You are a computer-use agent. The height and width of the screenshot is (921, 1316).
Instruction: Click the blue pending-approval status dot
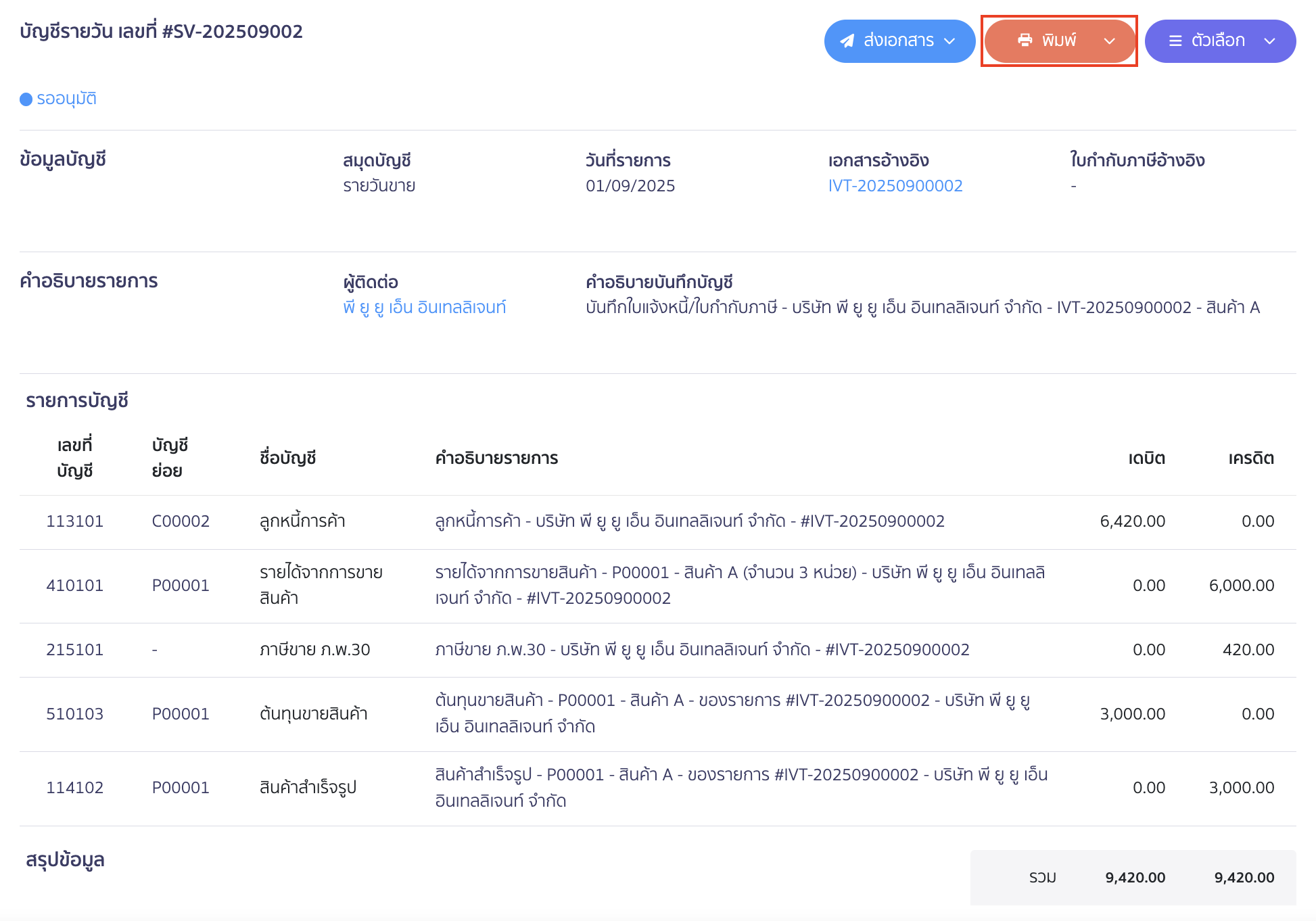point(26,99)
